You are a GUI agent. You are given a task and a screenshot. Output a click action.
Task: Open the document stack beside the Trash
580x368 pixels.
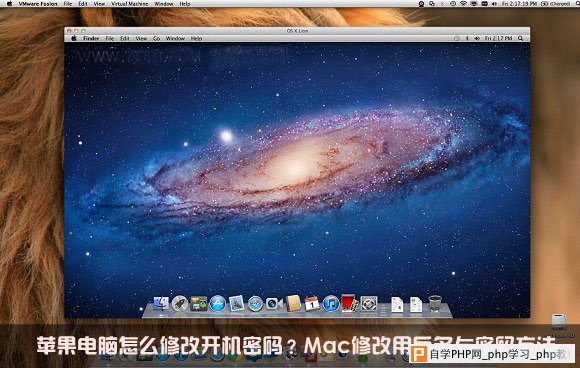point(416,304)
